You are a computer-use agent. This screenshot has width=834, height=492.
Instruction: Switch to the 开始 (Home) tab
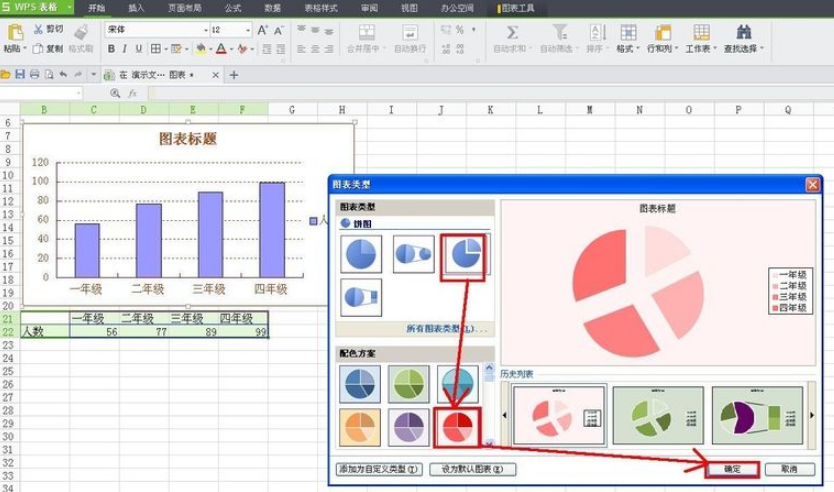coord(96,8)
